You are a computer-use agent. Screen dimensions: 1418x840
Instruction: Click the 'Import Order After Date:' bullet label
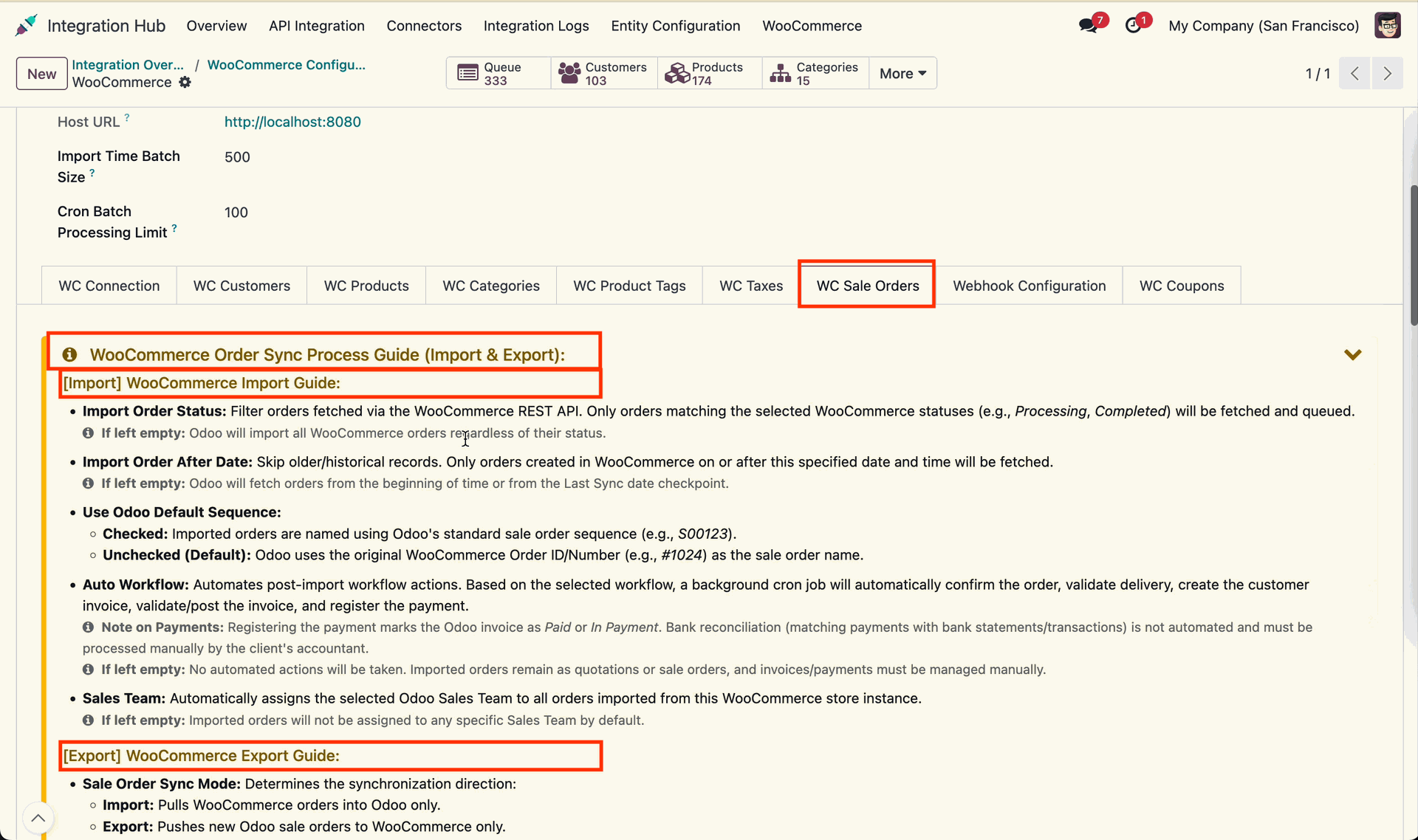pyautogui.click(x=168, y=462)
